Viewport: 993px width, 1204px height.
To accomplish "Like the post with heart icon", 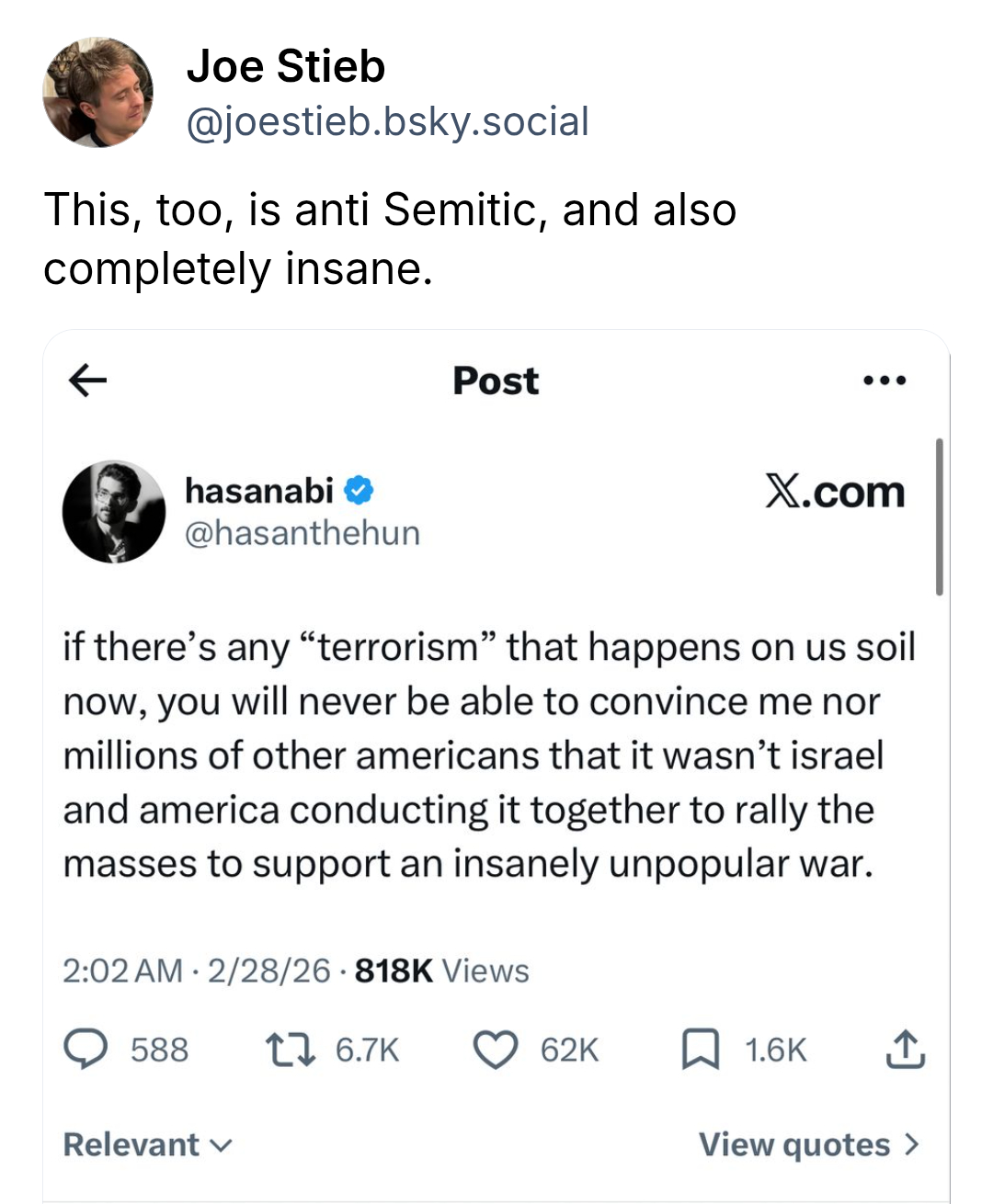I will point(496,1050).
